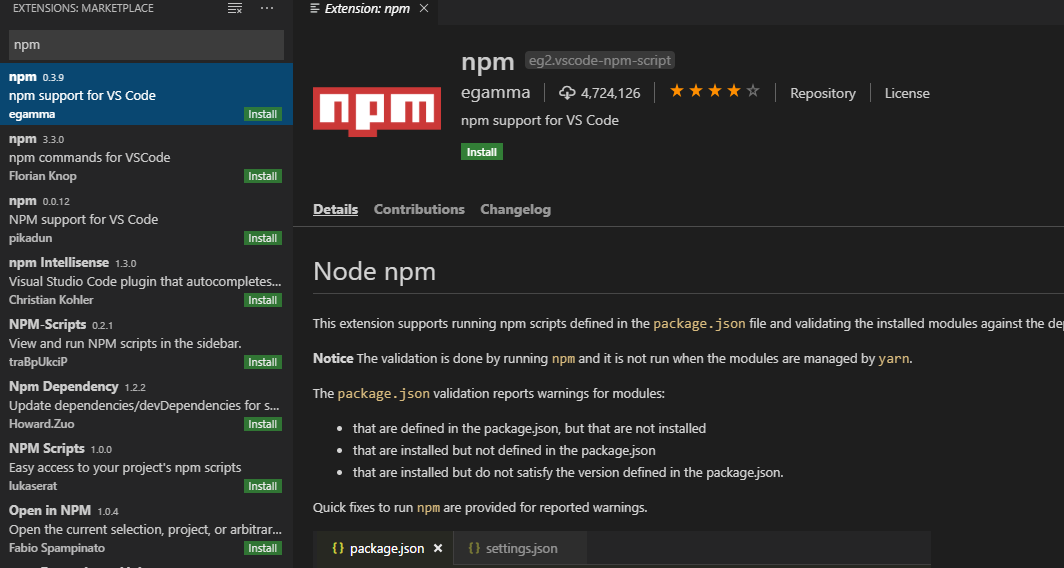This screenshot has width=1064, height=568.
Task: Select the Extension: npm editor tab
Action: (x=366, y=9)
